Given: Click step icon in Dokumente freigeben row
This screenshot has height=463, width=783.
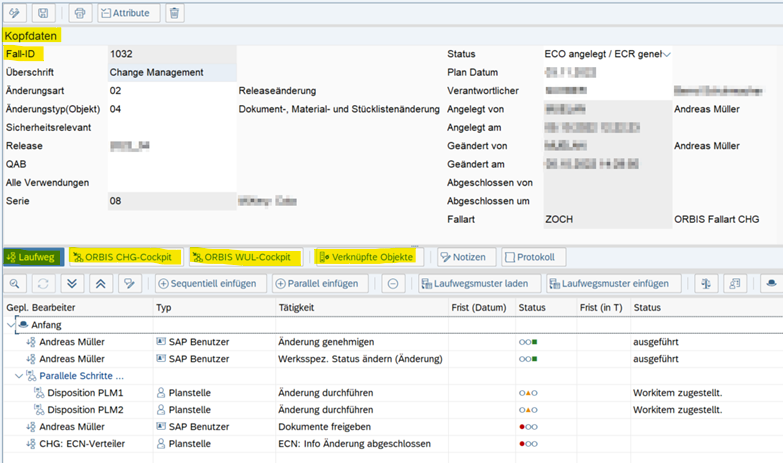Looking at the screenshot, I should point(31,427).
